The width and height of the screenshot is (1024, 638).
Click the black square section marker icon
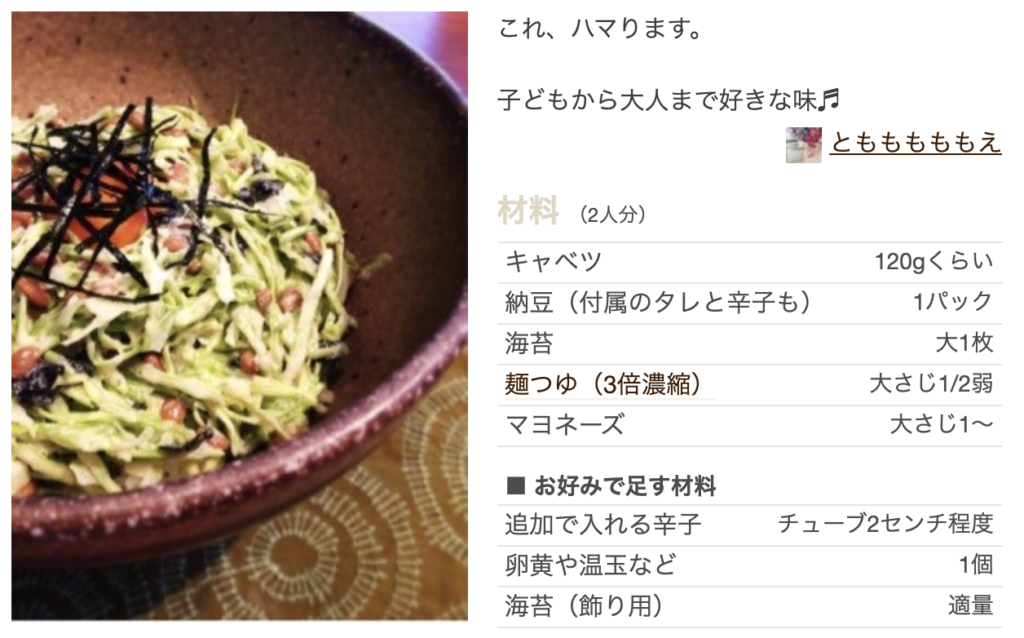(x=516, y=486)
